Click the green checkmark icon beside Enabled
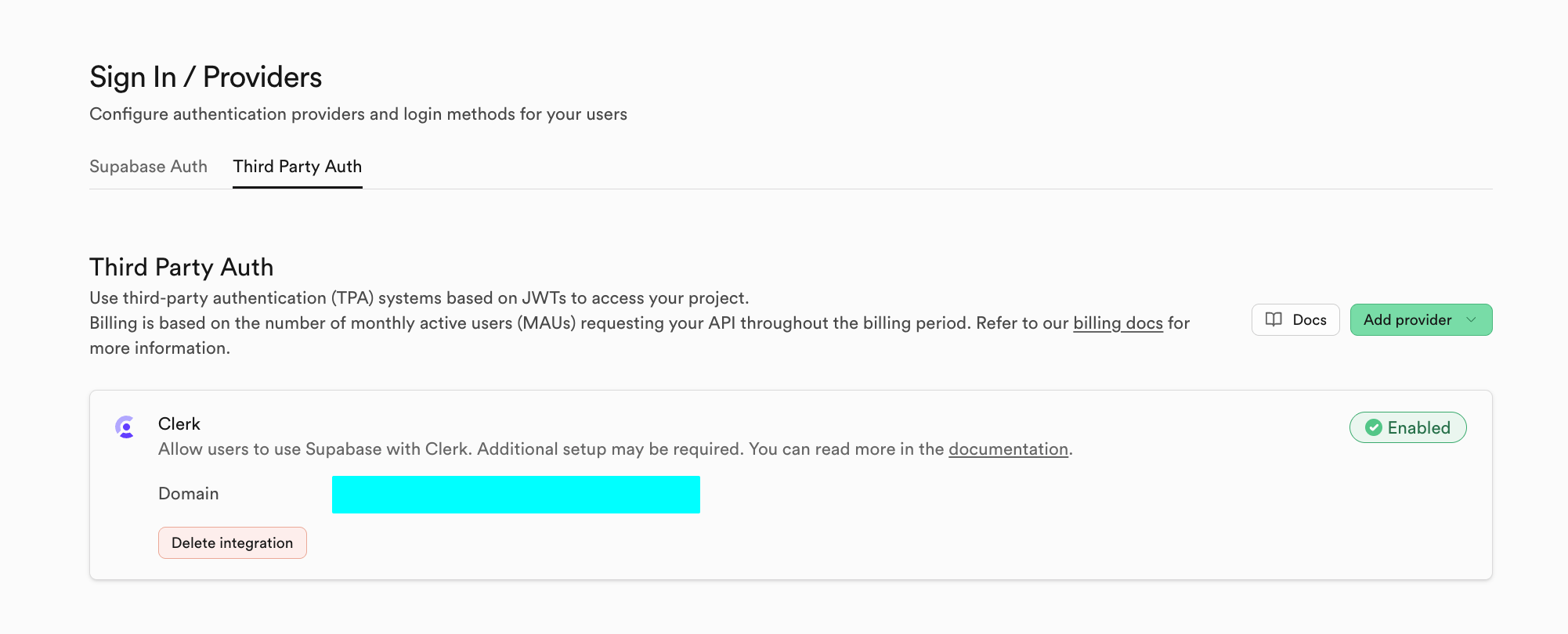This screenshot has width=1568, height=634. point(1373,427)
